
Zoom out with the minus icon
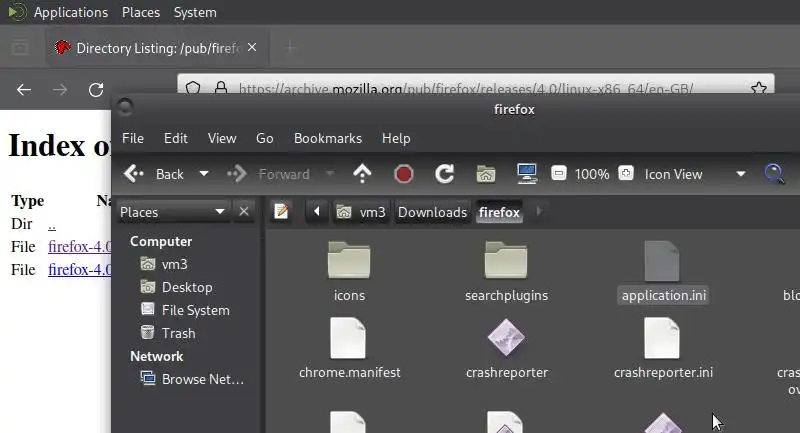pos(559,174)
